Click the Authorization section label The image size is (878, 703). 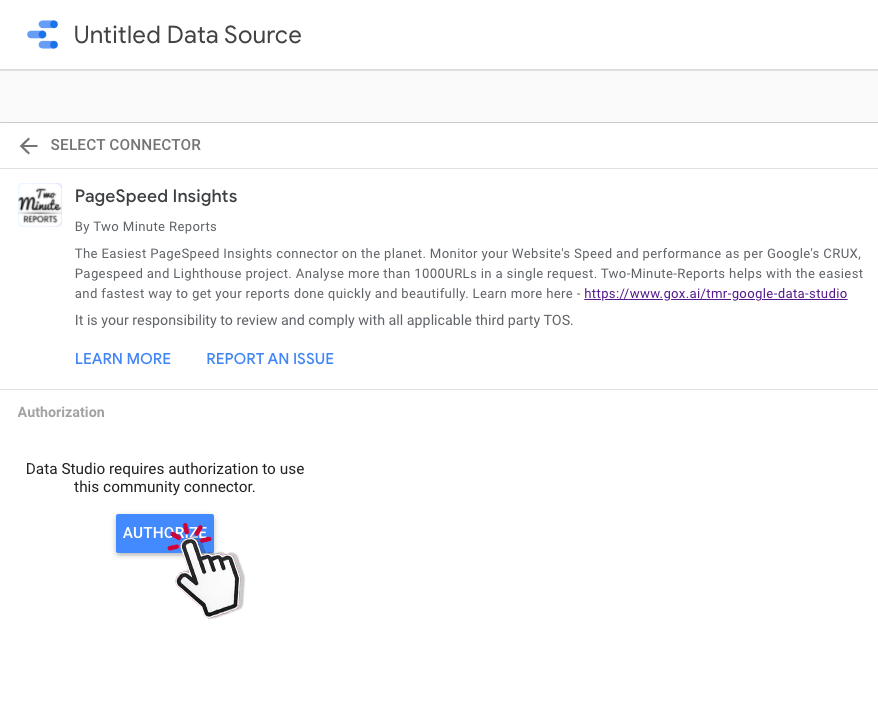[x=61, y=412]
